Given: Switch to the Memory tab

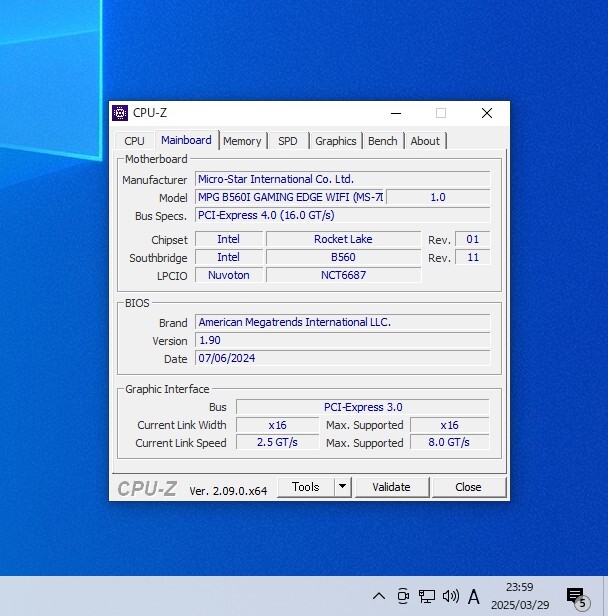Looking at the screenshot, I should (242, 141).
